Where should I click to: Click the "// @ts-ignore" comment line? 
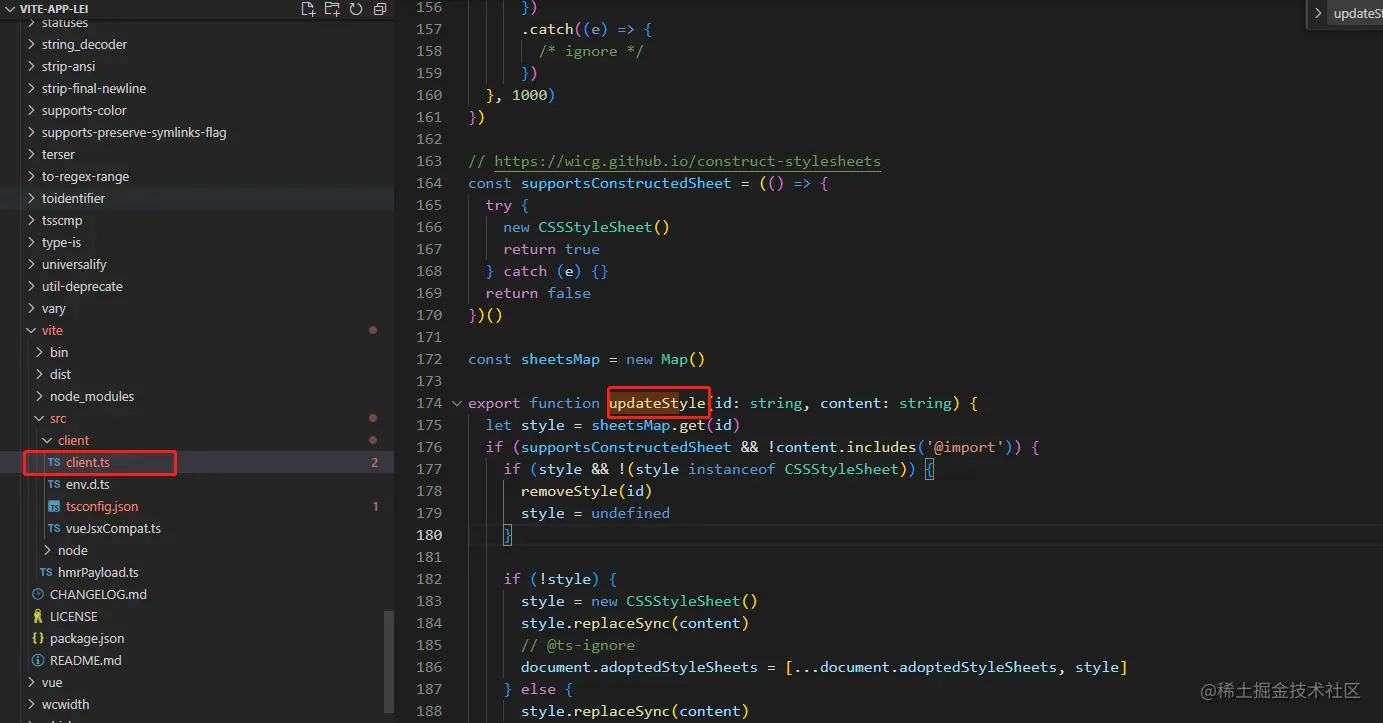pos(578,645)
